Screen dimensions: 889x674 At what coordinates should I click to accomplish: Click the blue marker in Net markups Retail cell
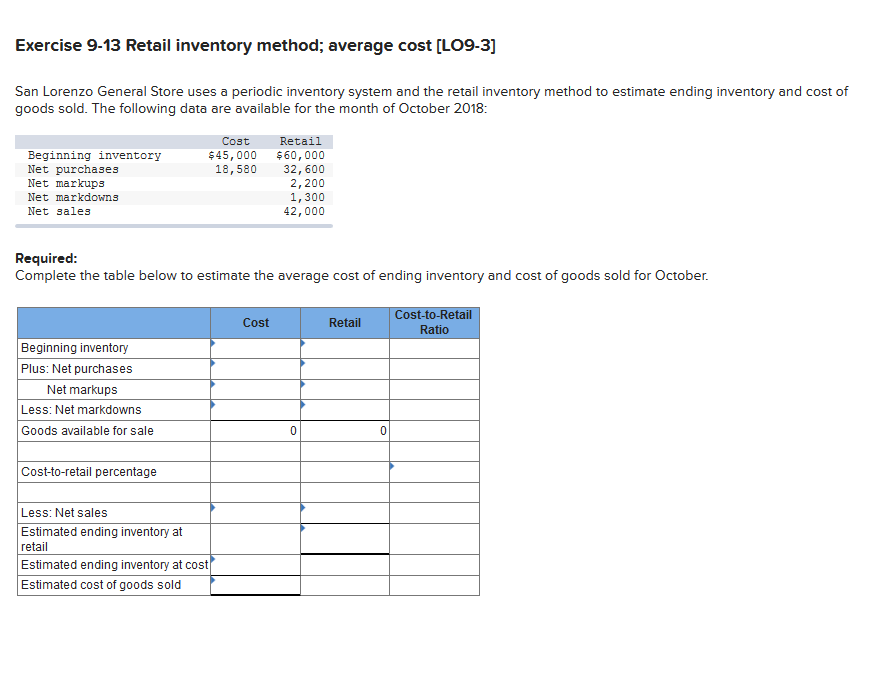[302, 385]
